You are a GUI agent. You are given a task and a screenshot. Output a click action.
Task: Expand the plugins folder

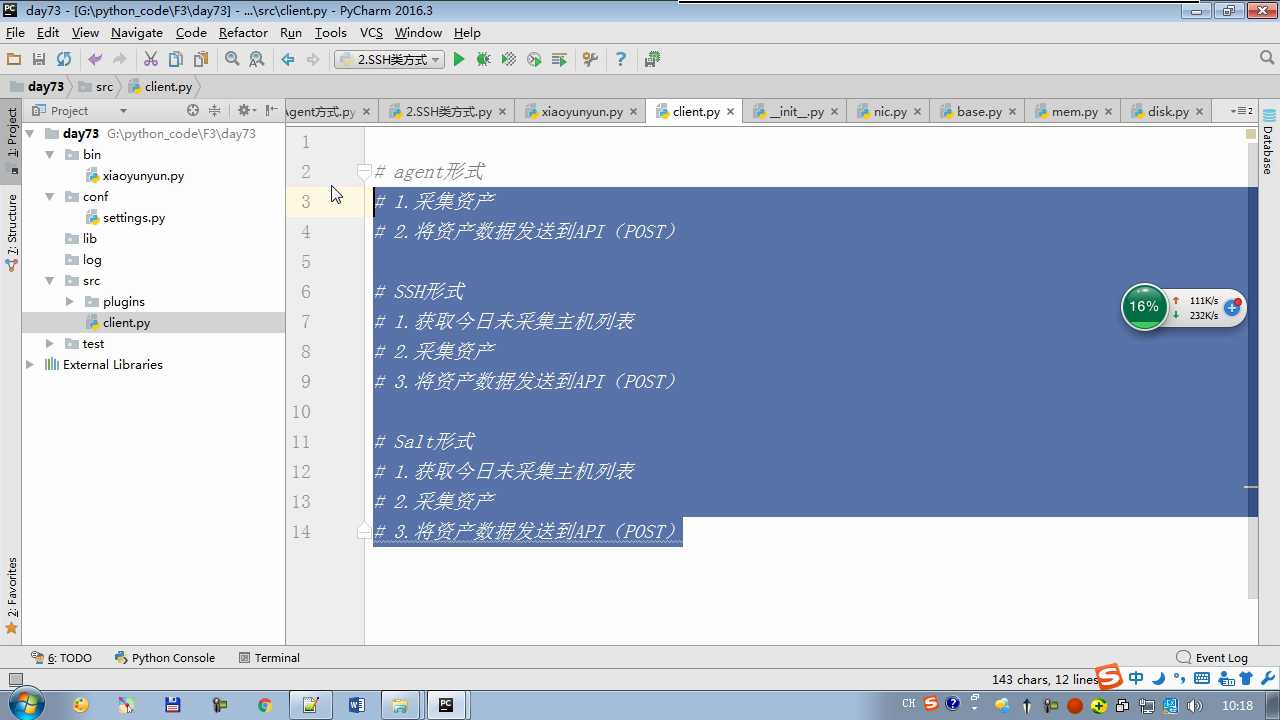point(69,302)
